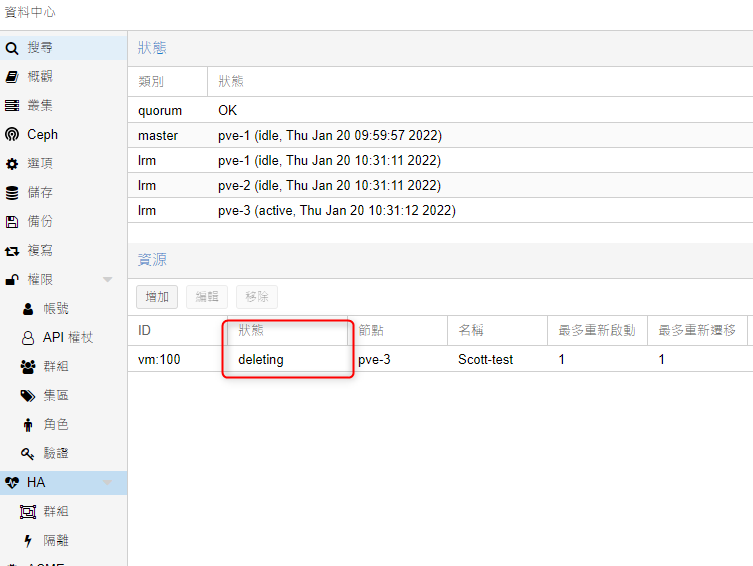The height and width of the screenshot is (566, 753).
Task: Collapse the HA section arrow
Action: click(108, 482)
